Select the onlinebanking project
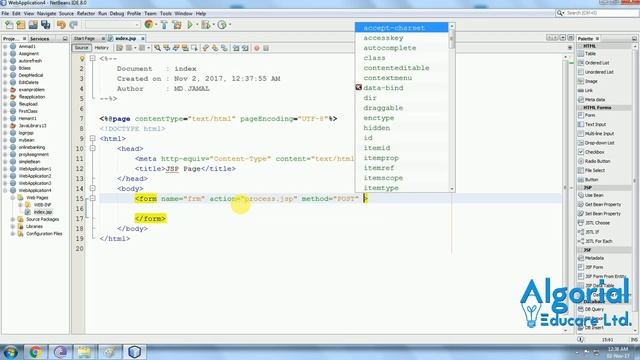Image resolution: width=640 pixels, height=360 pixels. click(x=32, y=147)
